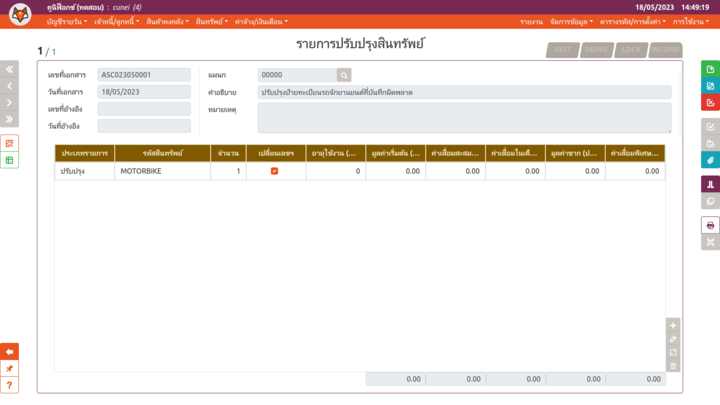Open the orange search records icon
720x405 pixels.
click(x=9, y=143)
